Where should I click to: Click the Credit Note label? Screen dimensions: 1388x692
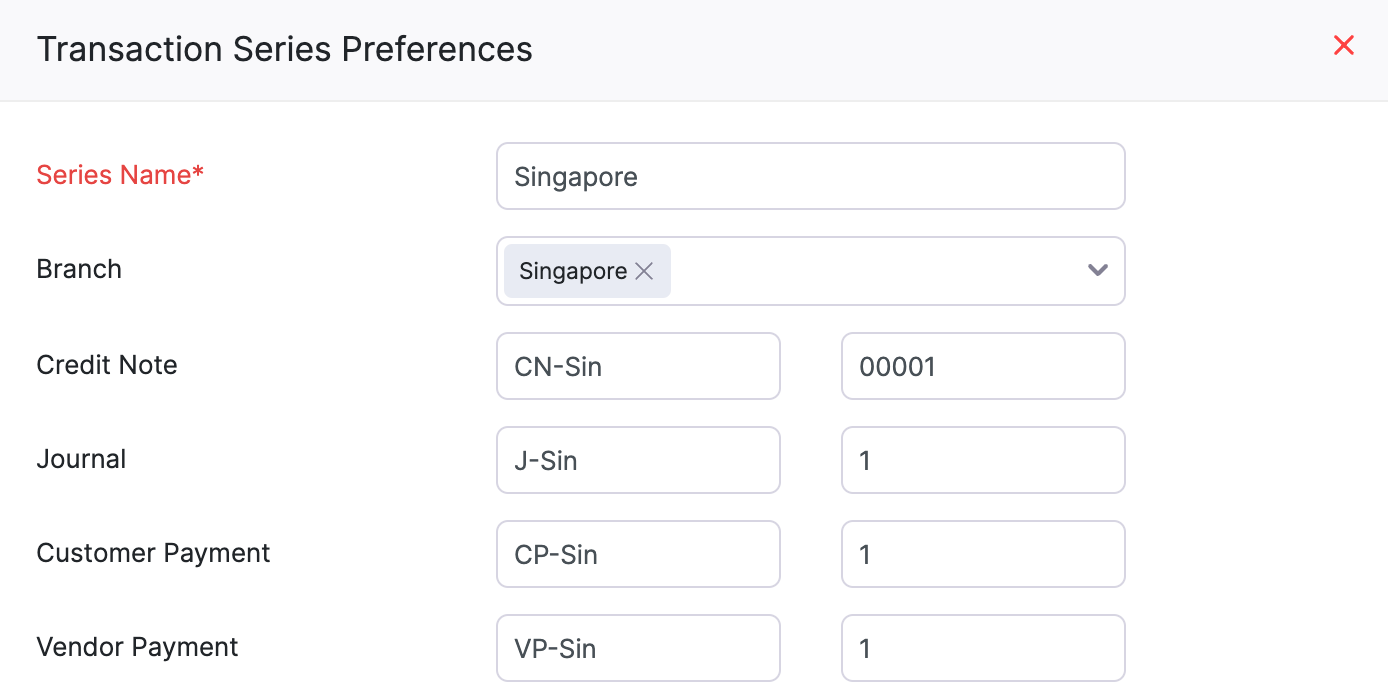coord(107,365)
